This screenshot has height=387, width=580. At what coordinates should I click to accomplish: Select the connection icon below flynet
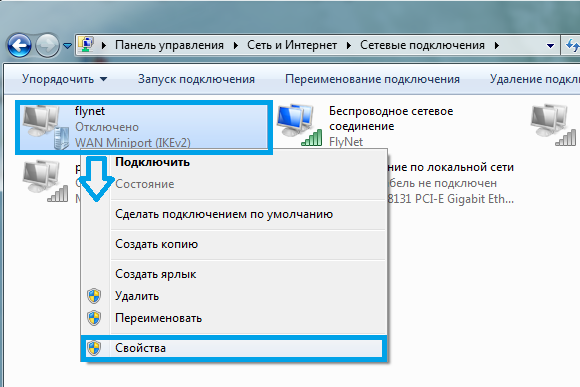45,181
